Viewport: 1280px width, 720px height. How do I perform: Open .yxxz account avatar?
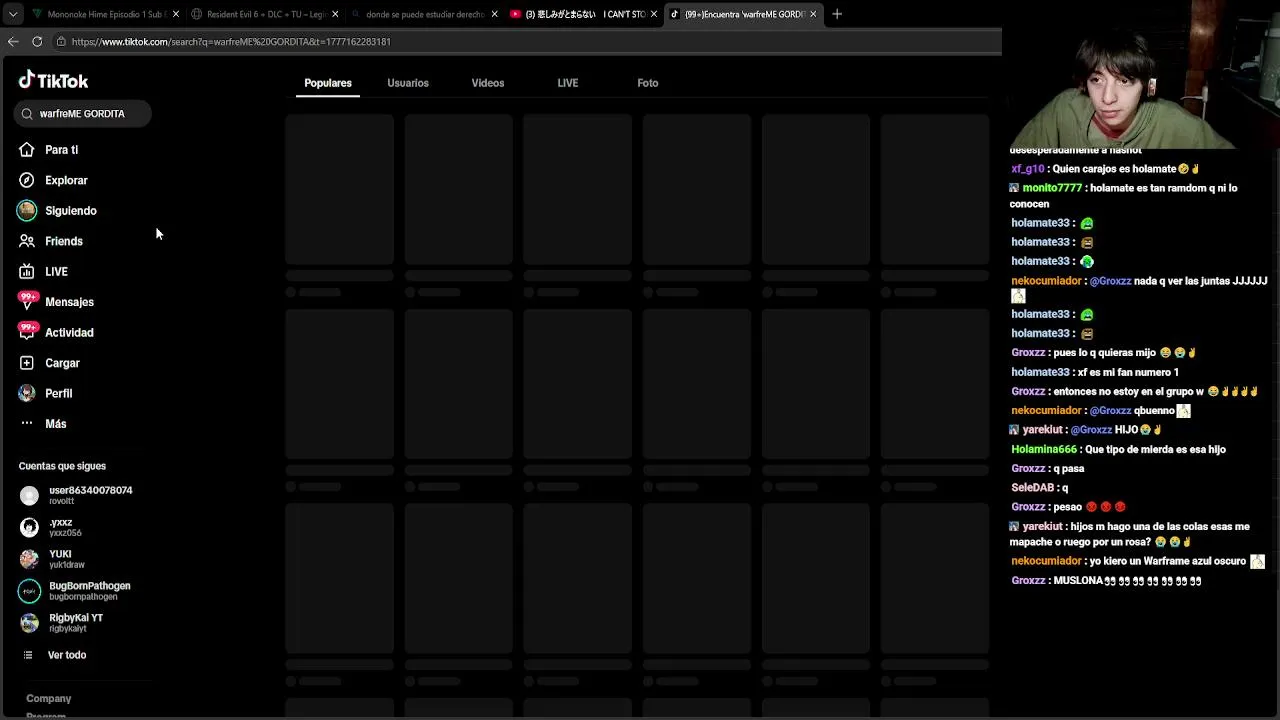coord(29,527)
